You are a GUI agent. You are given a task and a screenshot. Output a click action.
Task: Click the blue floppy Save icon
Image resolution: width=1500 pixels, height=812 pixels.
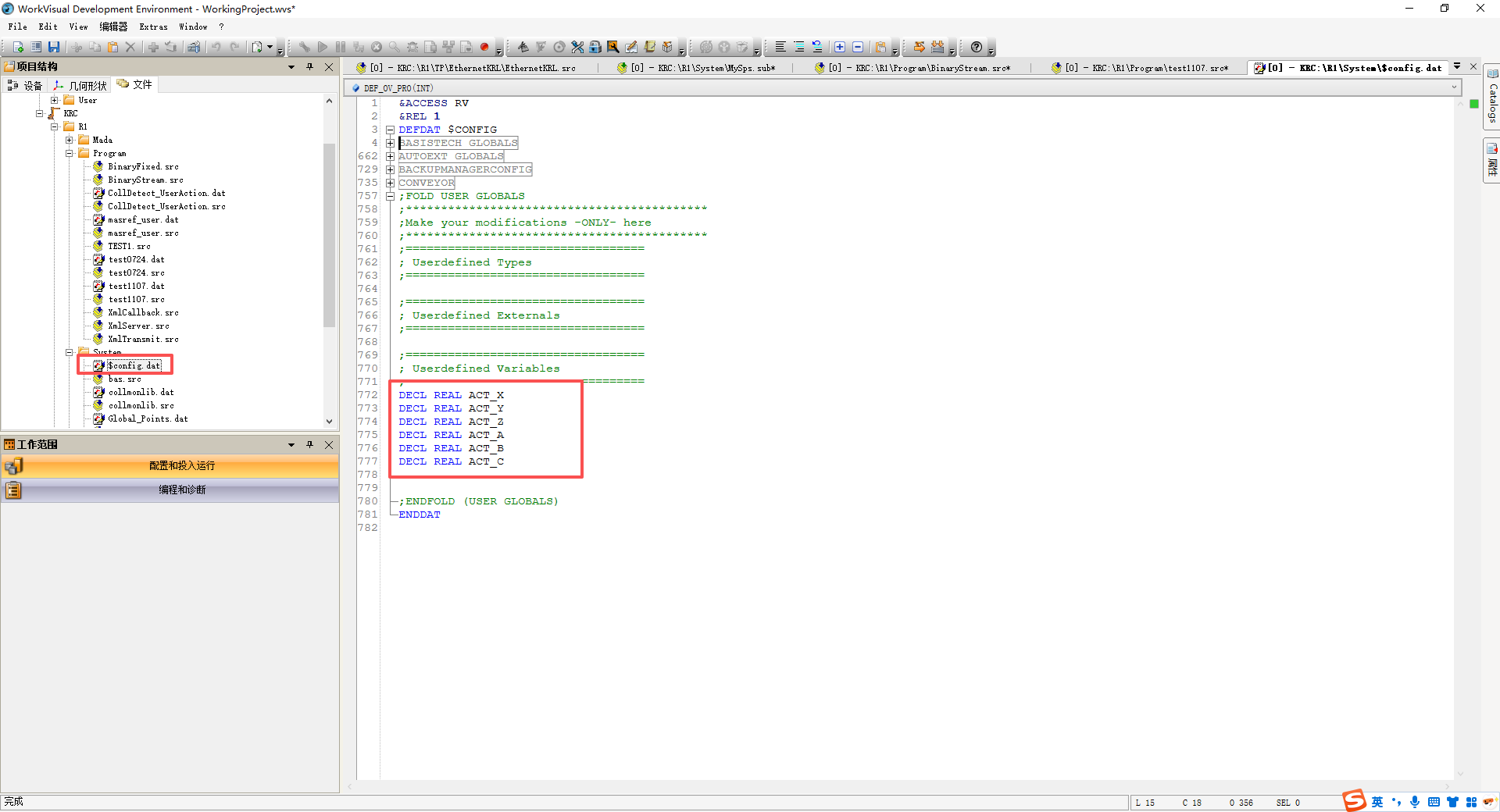pyautogui.click(x=54, y=48)
